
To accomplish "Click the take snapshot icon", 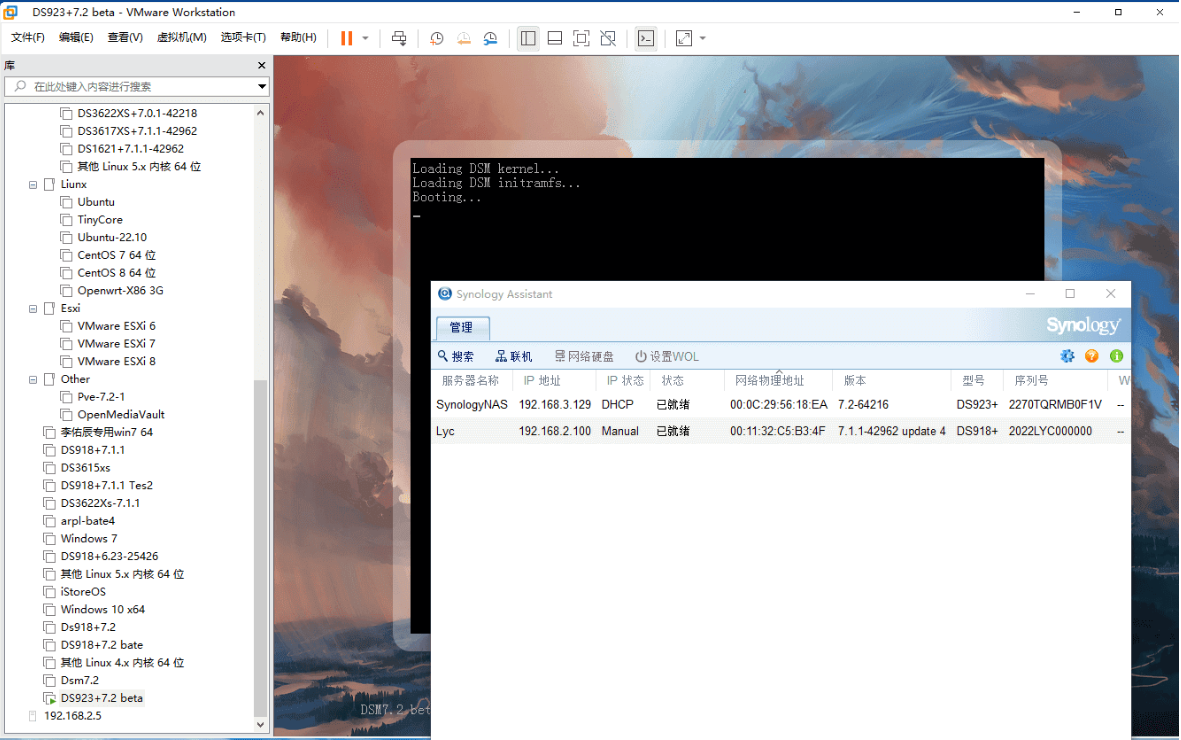I will pos(437,38).
